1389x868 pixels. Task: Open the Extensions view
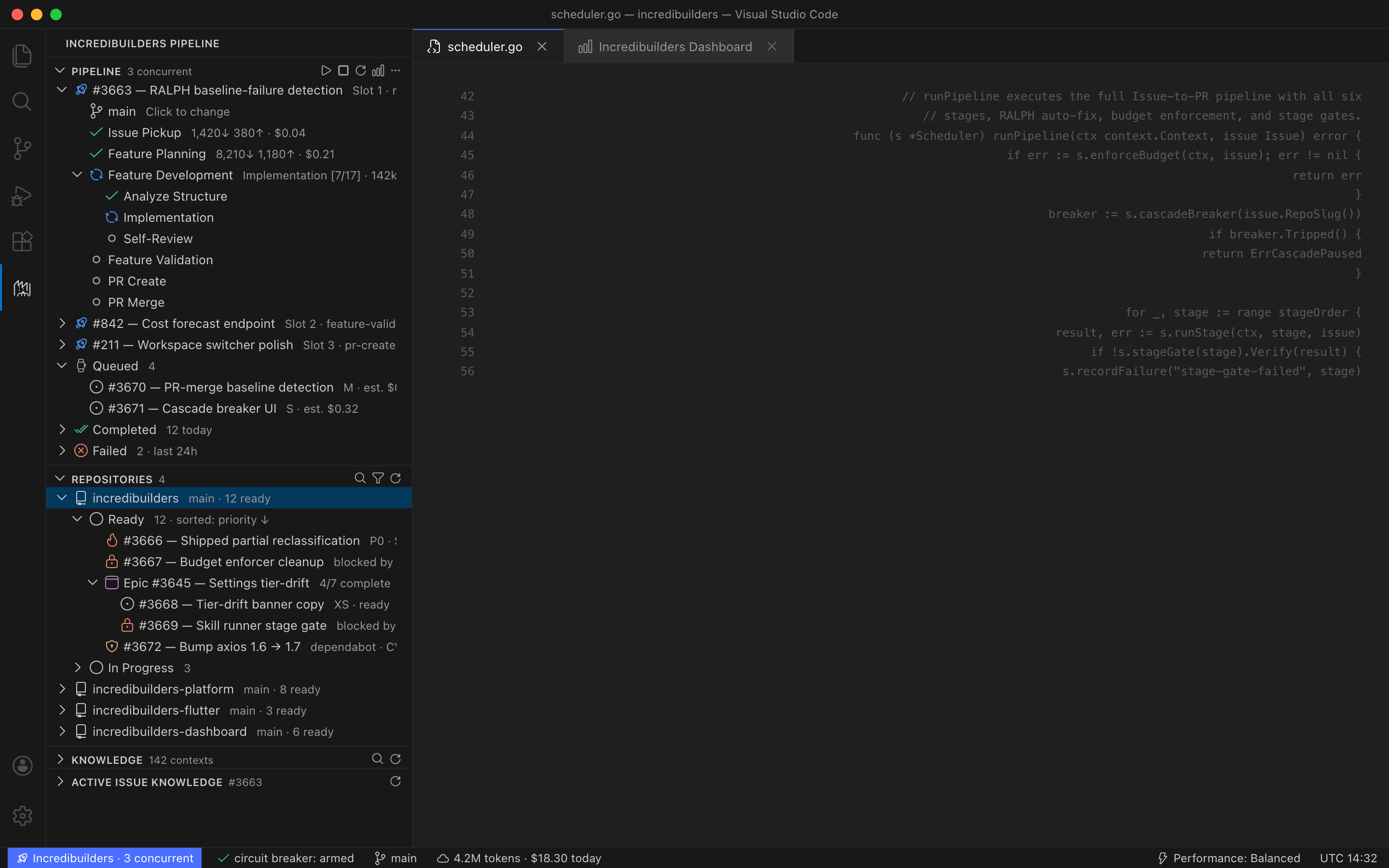22,241
